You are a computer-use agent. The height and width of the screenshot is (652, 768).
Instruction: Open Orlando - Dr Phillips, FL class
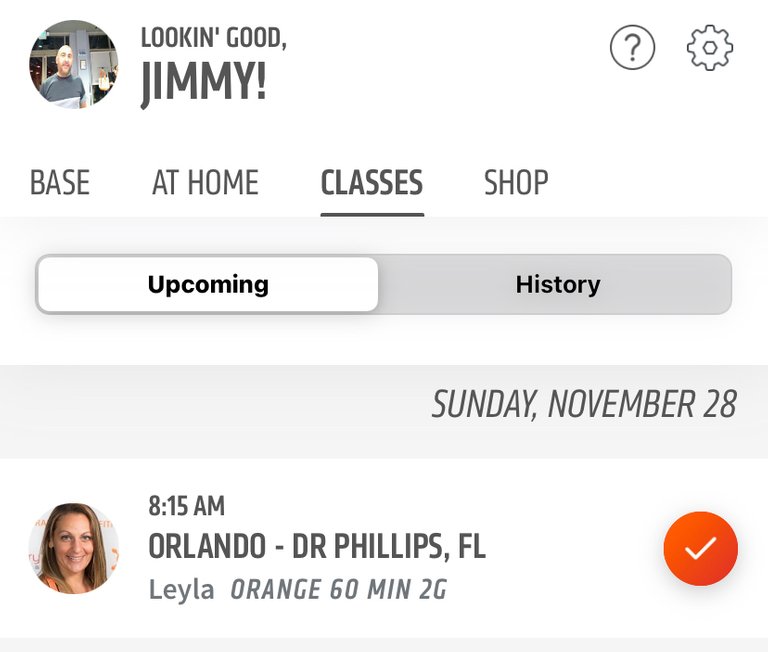[317, 546]
